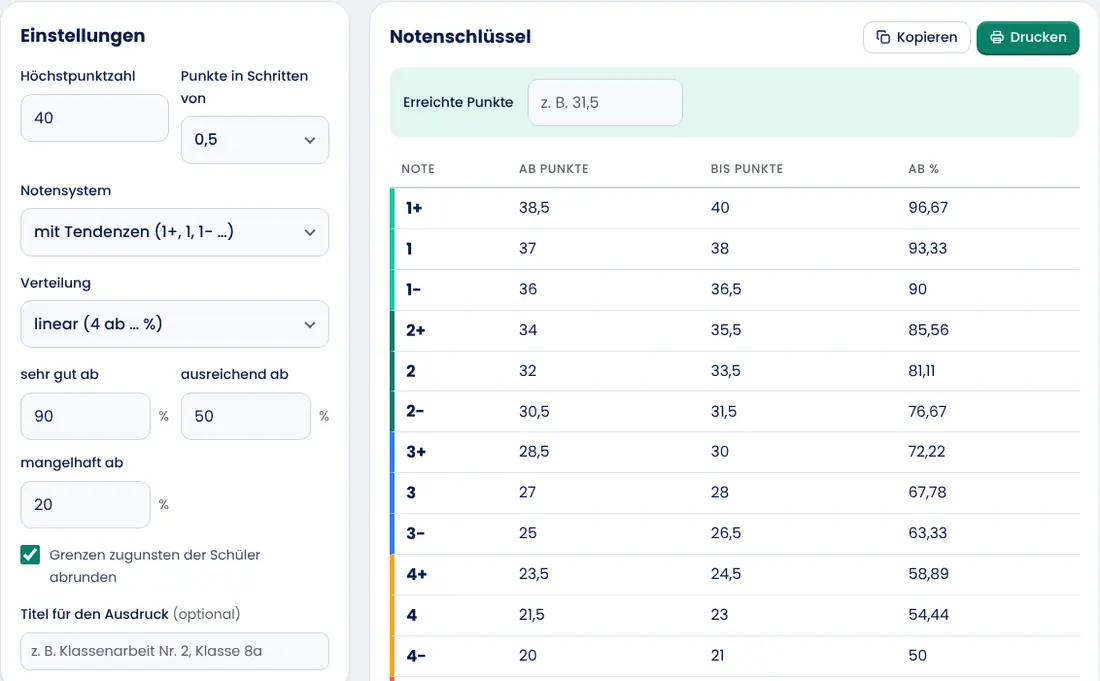Screen dimensions: 1100x681
Task: Click the mangelhaft ab percentage field
Action: pyautogui.click(x=86, y=504)
